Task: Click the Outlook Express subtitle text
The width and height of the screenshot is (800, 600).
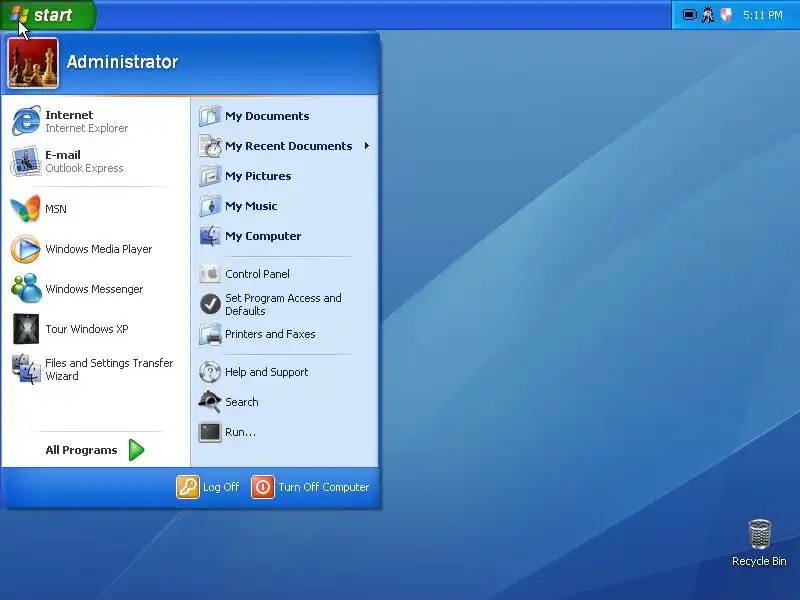Action: [84, 168]
